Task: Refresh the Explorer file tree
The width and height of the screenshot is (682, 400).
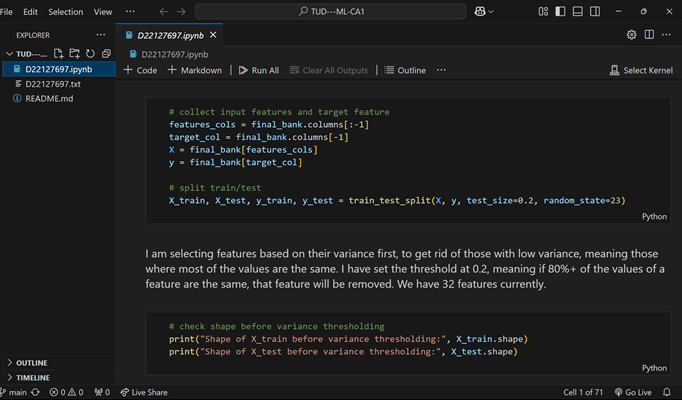Action: (x=90, y=53)
